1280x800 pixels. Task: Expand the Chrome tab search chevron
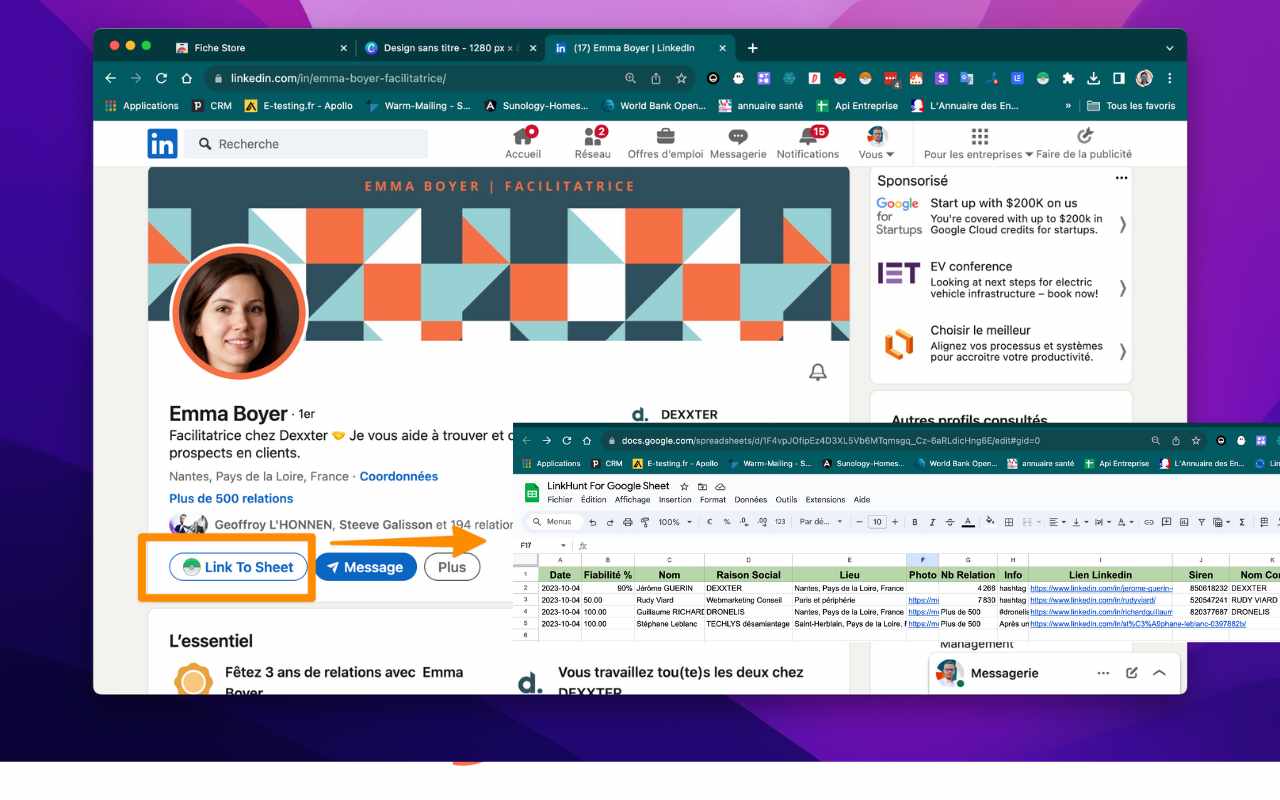click(1169, 48)
